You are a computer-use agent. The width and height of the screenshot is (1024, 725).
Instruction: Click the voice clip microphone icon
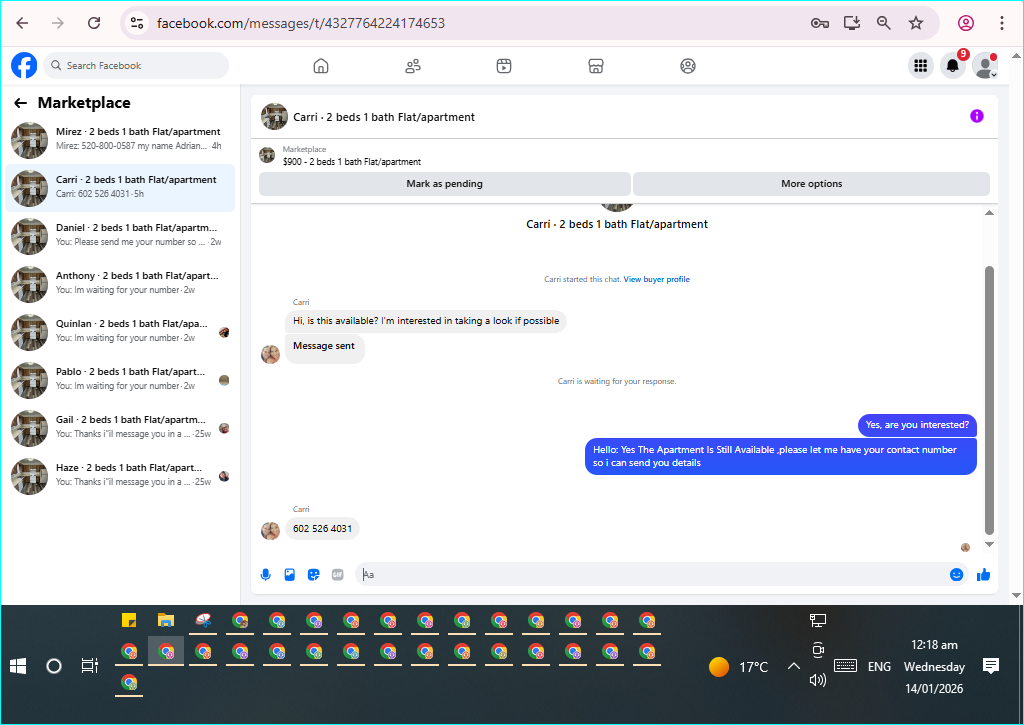click(266, 575)
